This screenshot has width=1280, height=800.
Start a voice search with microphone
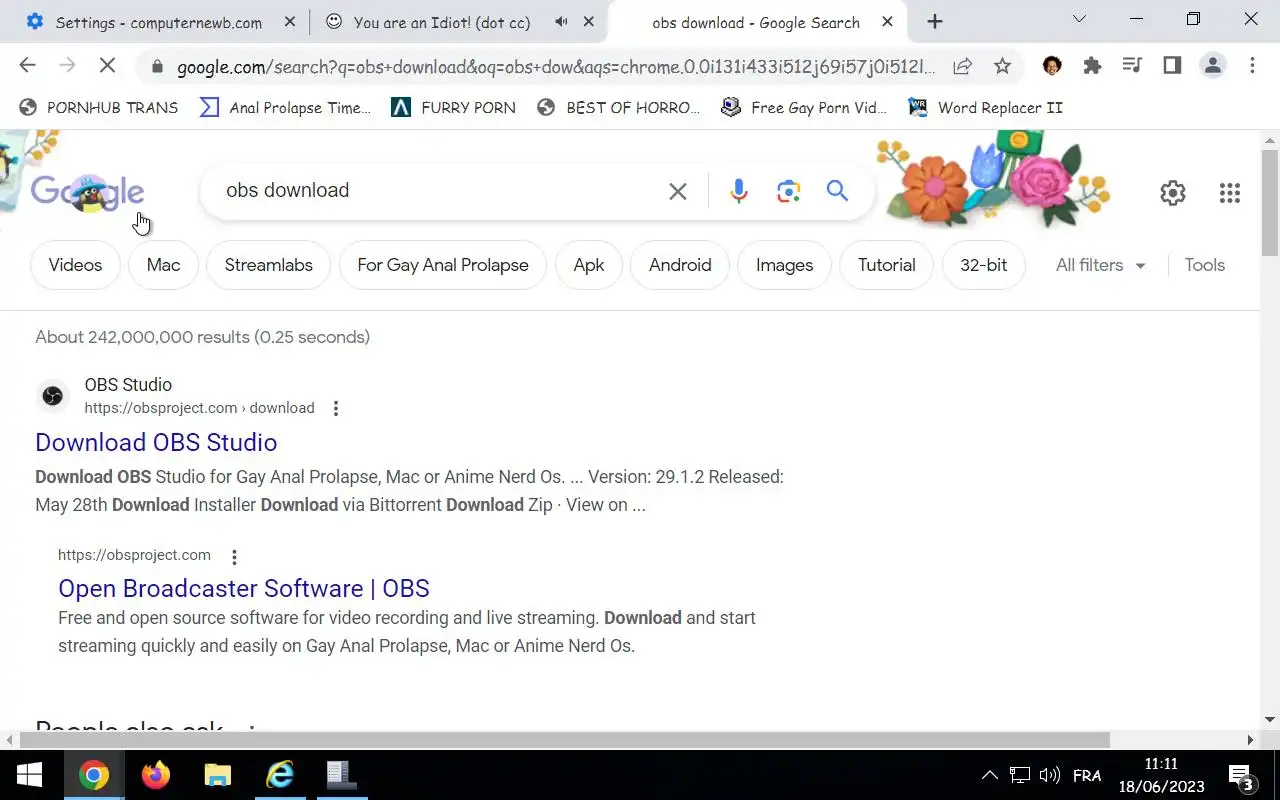[x=739, y=191]
